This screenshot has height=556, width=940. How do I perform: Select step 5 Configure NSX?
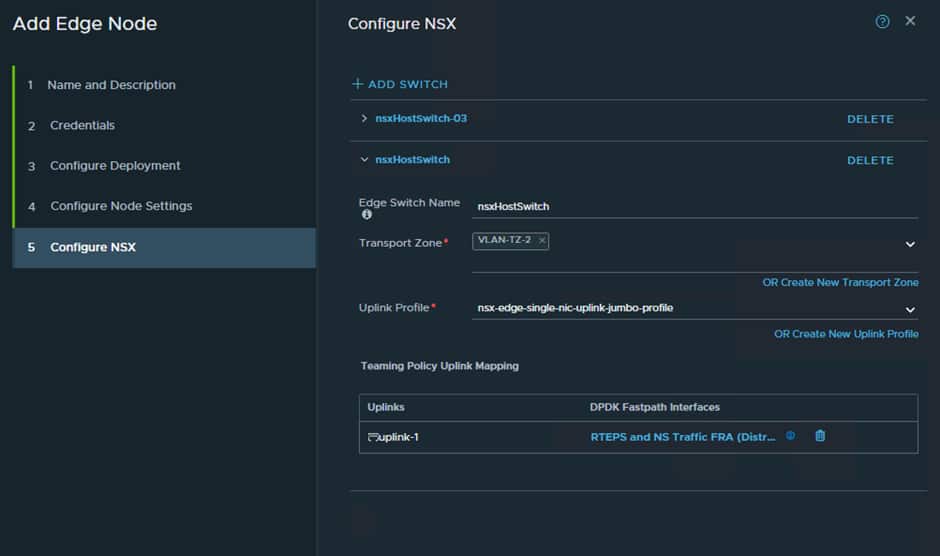164,247
